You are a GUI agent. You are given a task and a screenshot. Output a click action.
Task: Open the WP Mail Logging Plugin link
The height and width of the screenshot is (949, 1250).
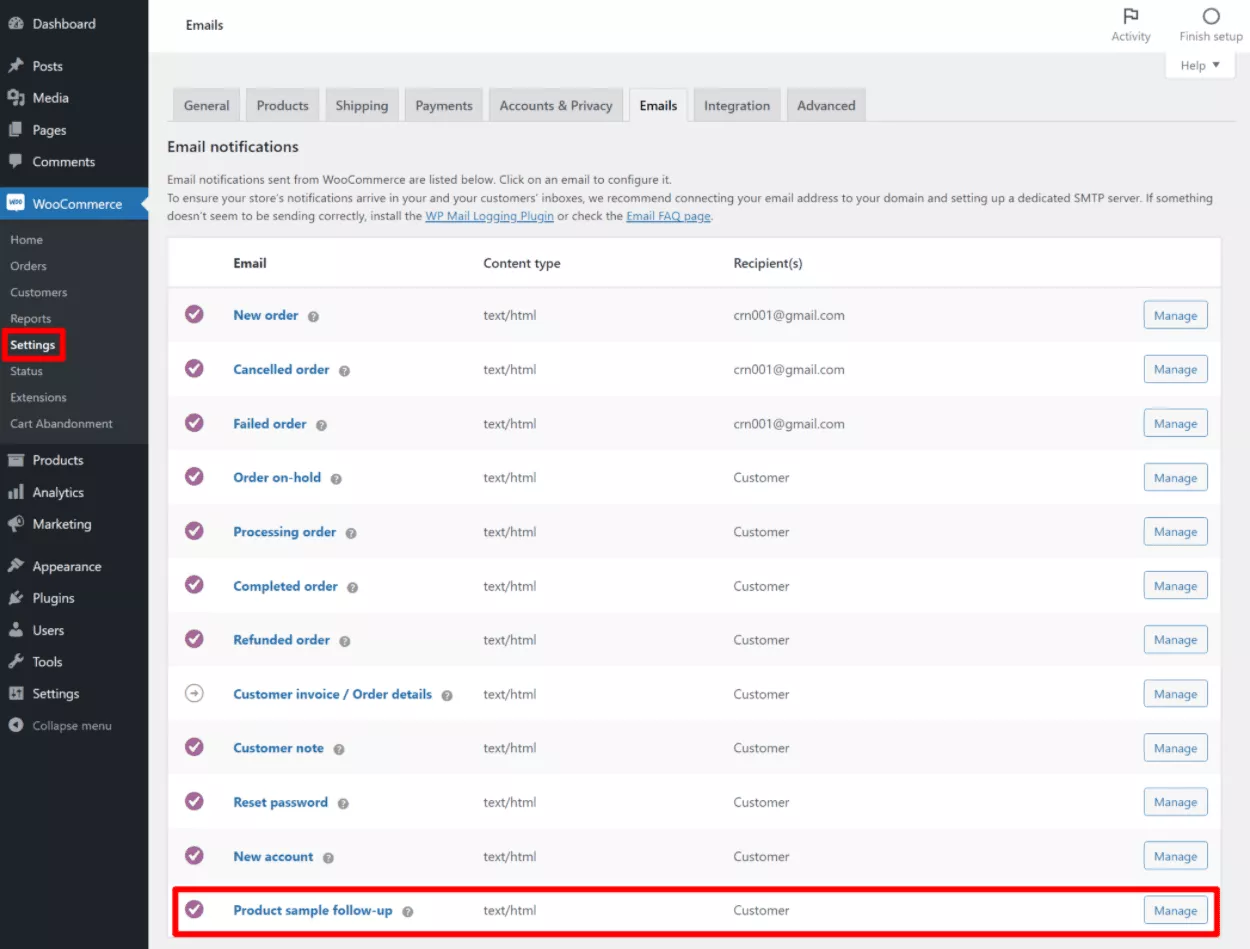tap(489, 216)
